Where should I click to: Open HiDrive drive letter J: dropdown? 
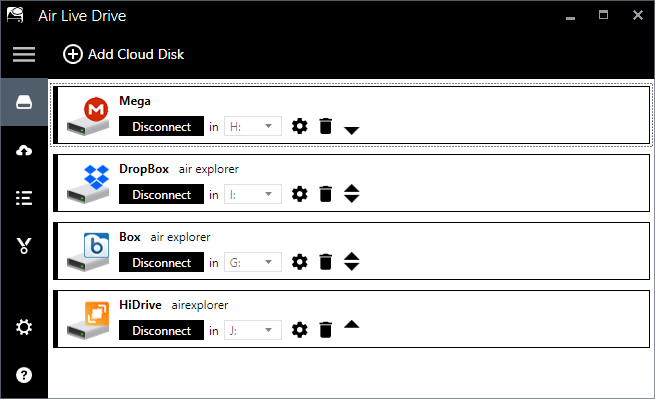tap(253, 330)
